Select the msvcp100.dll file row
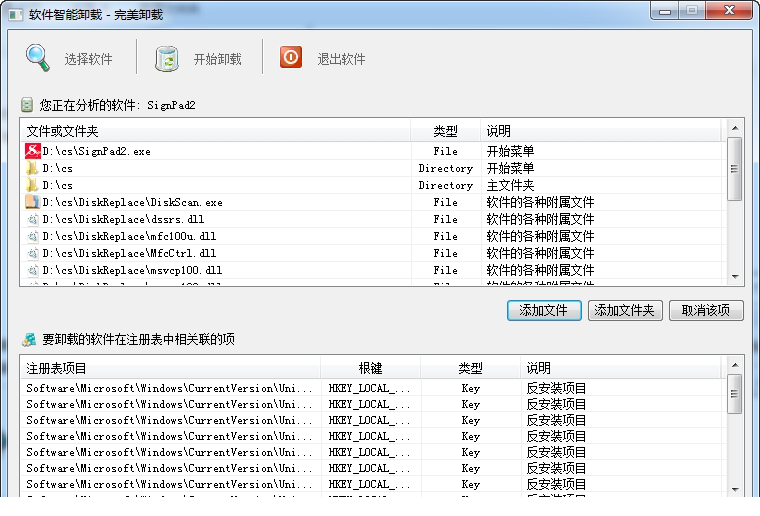The width and height of the screenshot is (760, 516). click(x=371, y=270)
